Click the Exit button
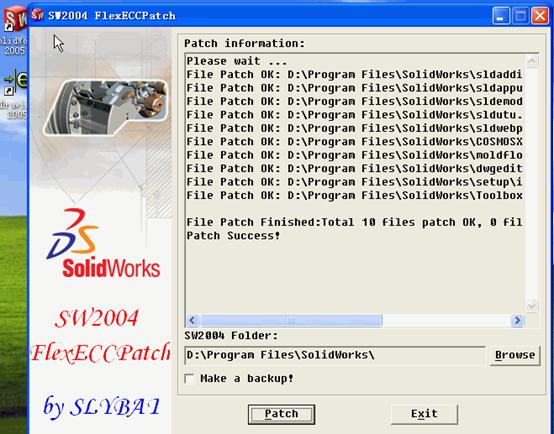Image resolution: width=554 pixels, height=434 pixels. tap(424, 414)
